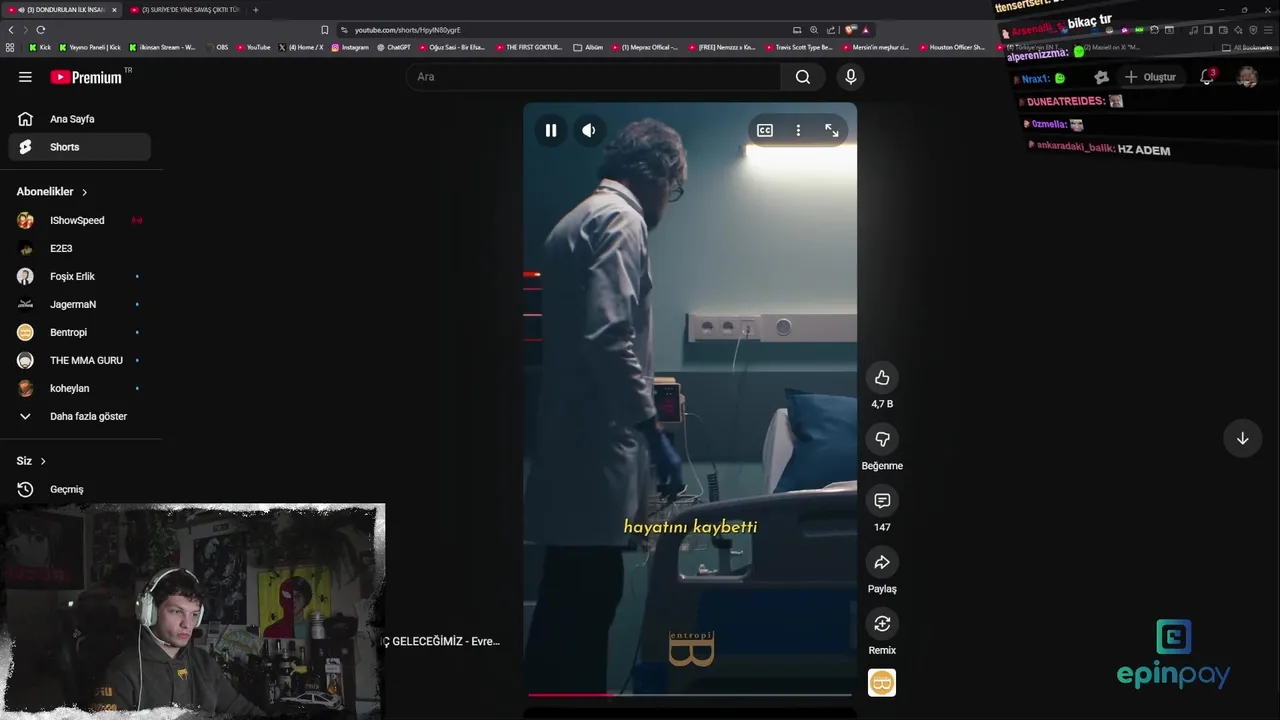
Task: Open the Instagram bookmark
Action: [350, 47]
